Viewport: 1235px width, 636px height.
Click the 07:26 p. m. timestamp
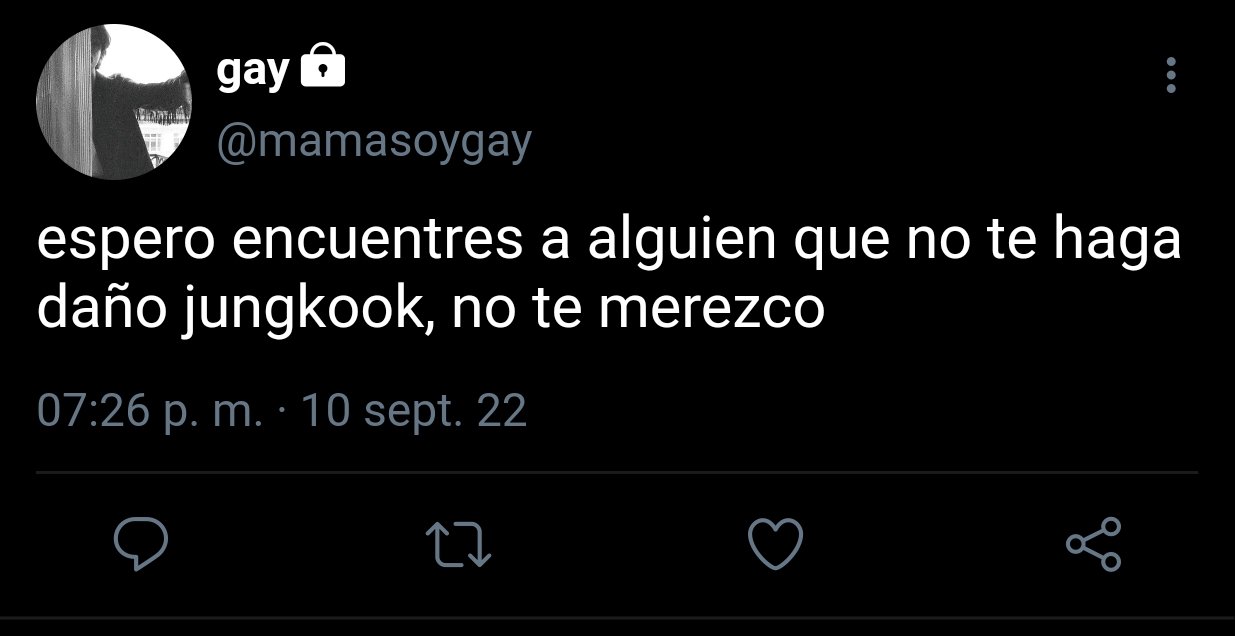(x=150, y=411)
